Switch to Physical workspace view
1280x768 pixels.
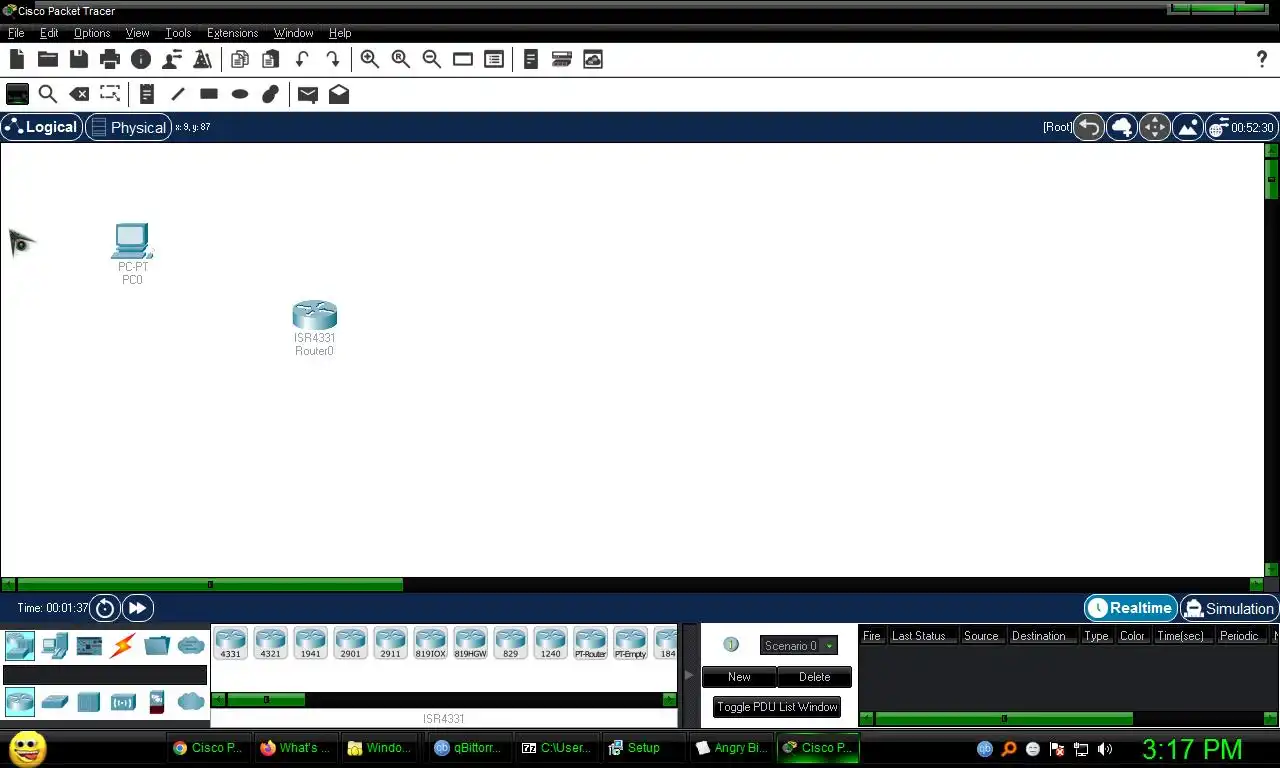click(x=129, y=127)
